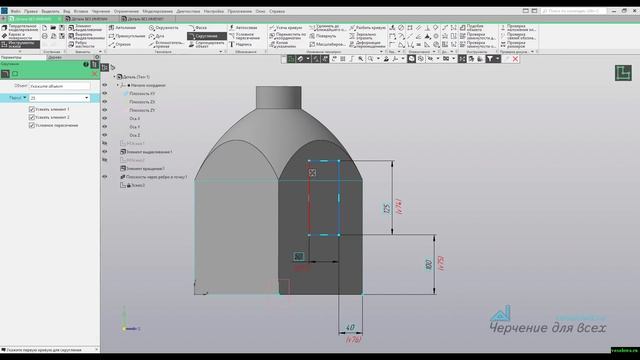This screenshot has width=640, height=360.
Task: Open the Файл menu
Action: click(16, 11)
